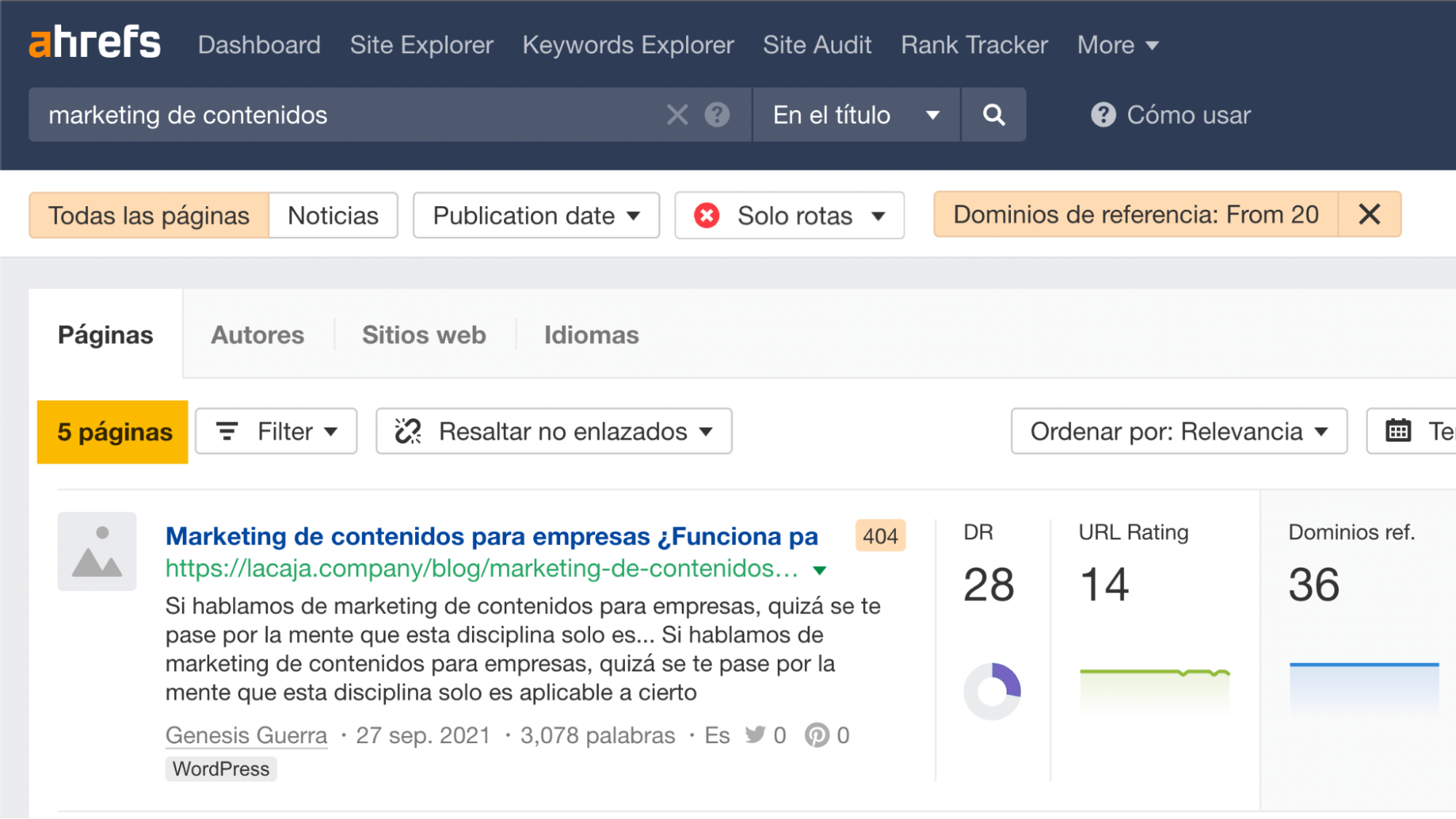
Task: Click the search magnifier icon
Action: click(x=993, y=114)
